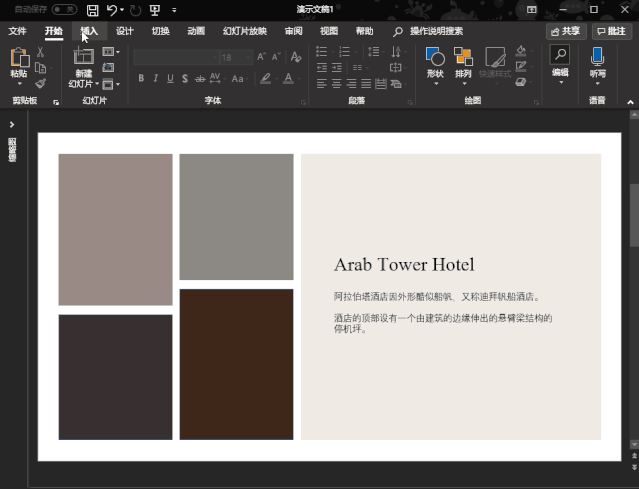The width and height of the screenshot is (639, 489).
Task: Expand the thumbnail pane chevron
Action: (x=12, y=124)
